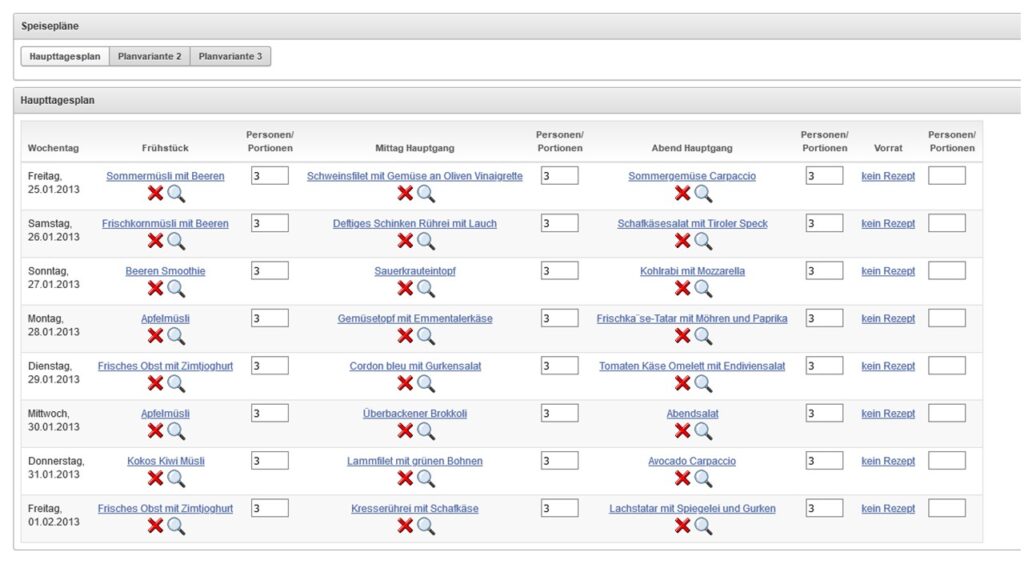Delete Abendsalat using the red X
Screen dimensions: 1024x576
(682, 431)
